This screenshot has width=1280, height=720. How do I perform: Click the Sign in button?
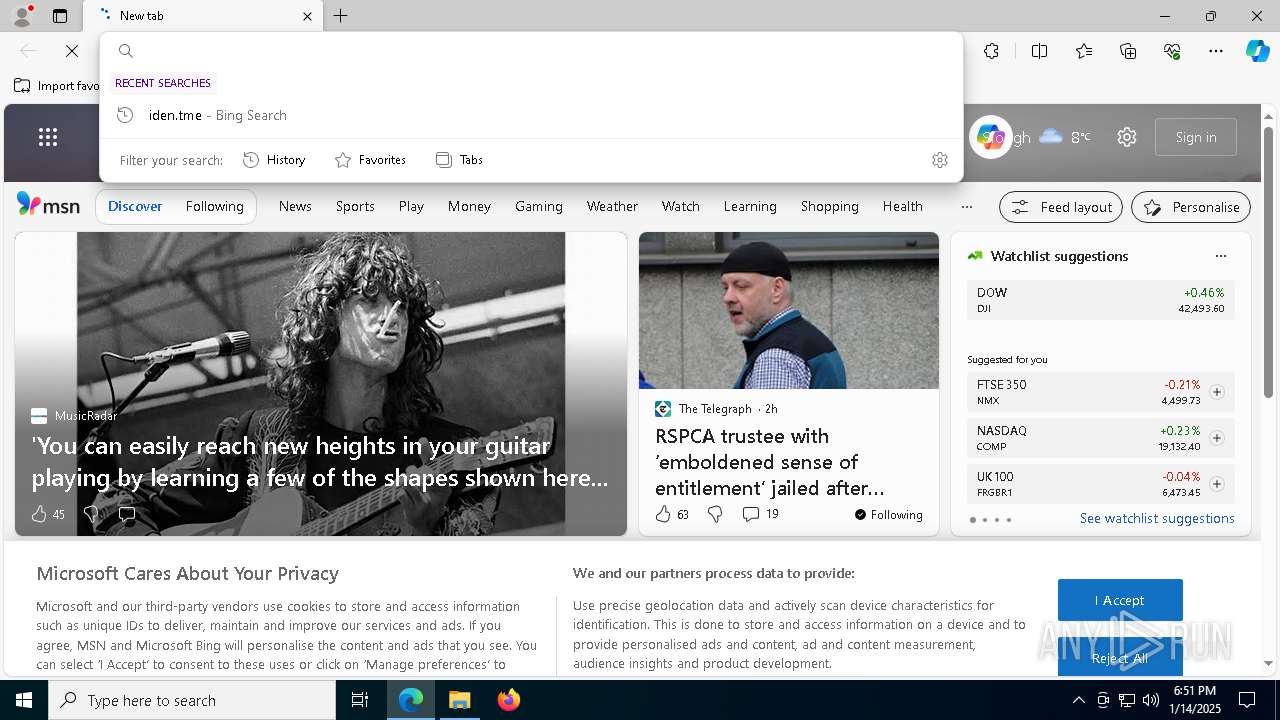[x=1196, y=137]
